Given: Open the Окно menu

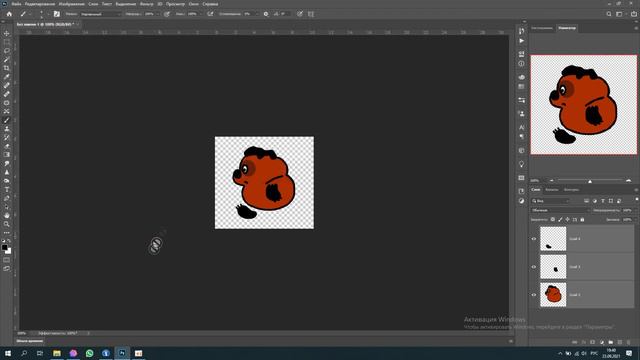Looking at the screenshot, I should point(193,4).
